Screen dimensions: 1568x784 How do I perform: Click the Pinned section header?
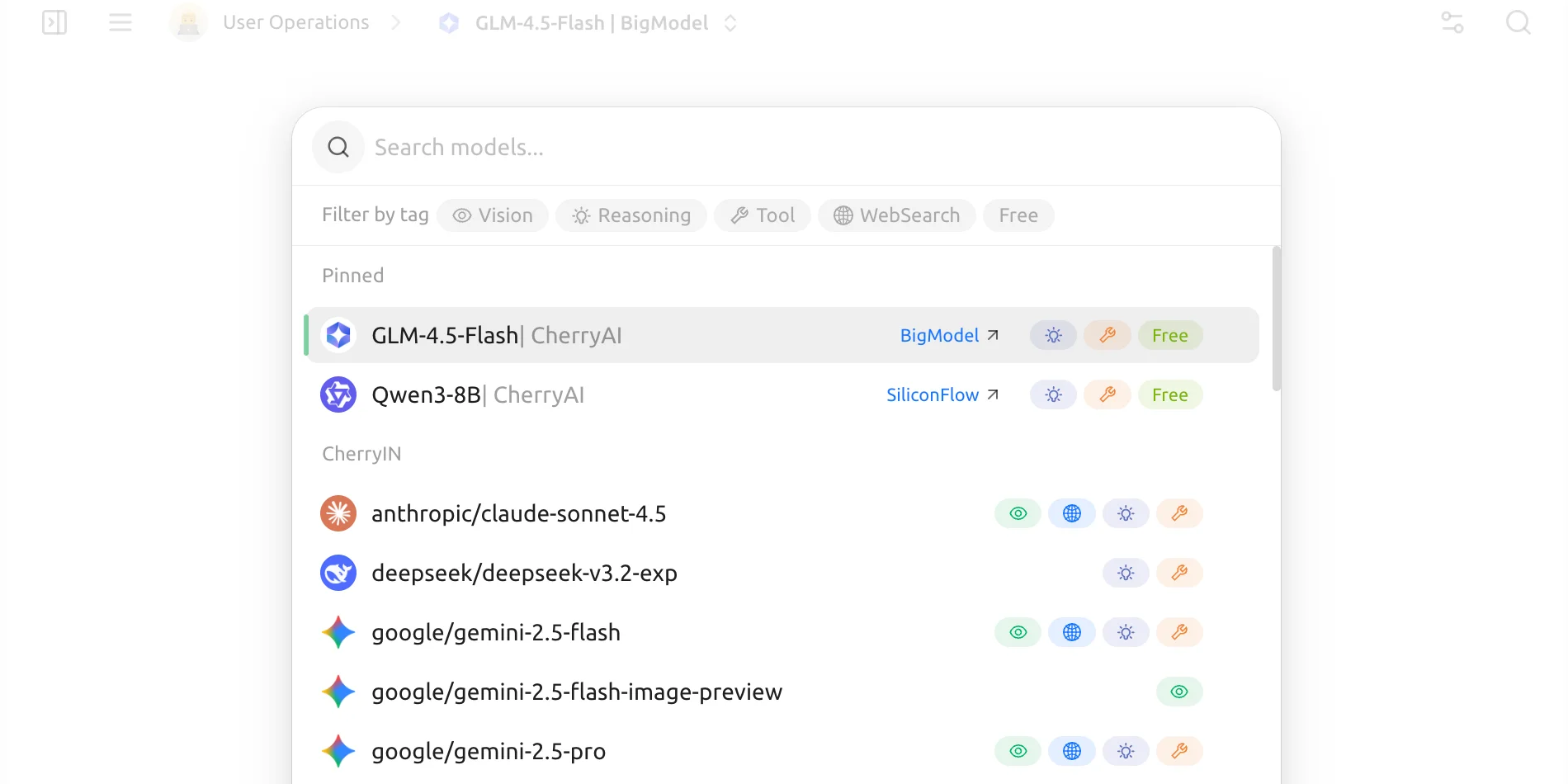click(353, 276)
